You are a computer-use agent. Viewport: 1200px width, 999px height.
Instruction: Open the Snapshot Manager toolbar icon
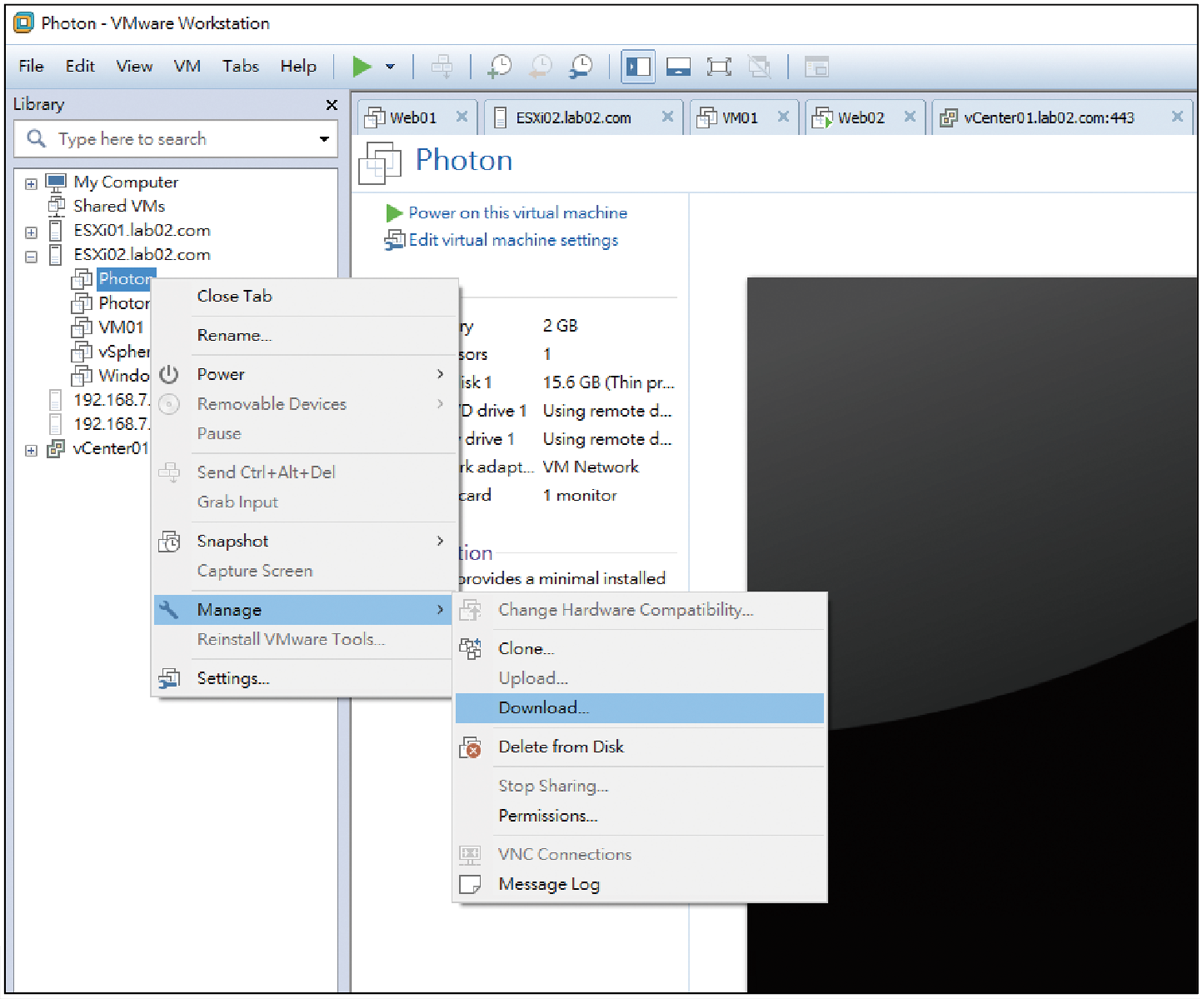coord(581,67)
